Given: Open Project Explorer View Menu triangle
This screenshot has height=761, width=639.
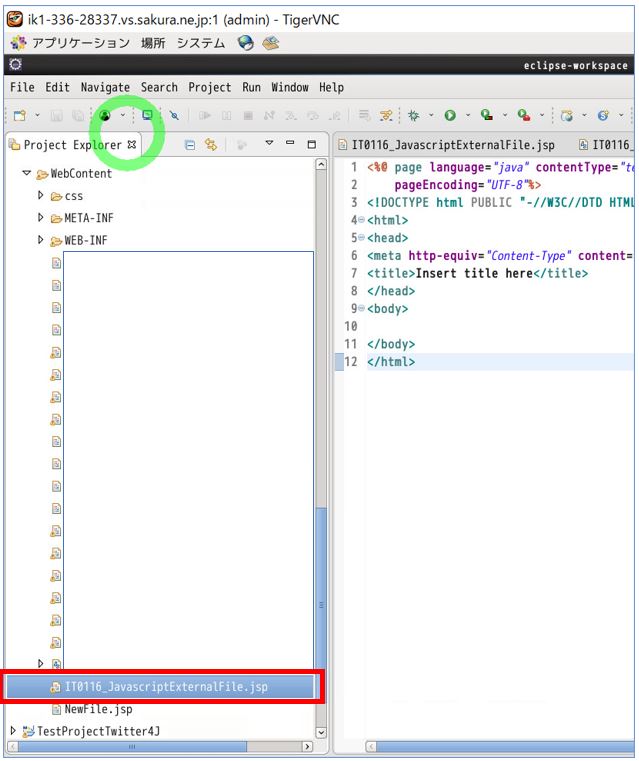Looking at the screenshot, I should [269, 143].
